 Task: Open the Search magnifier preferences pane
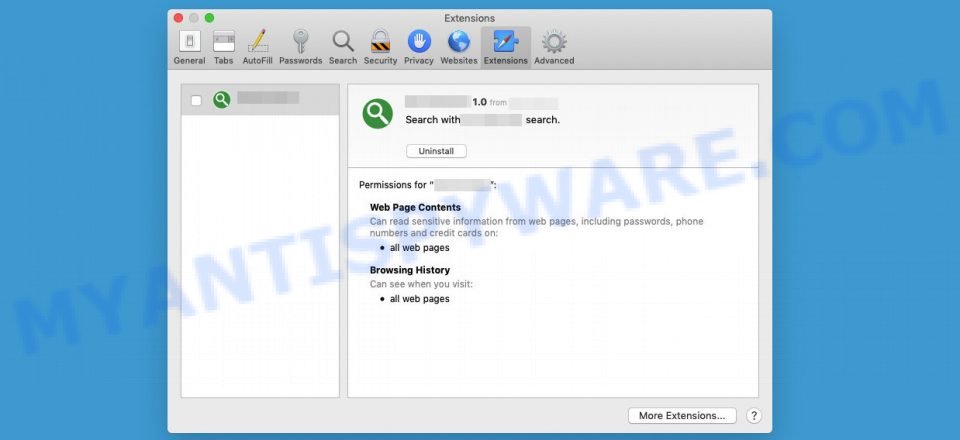click(343, 48)
